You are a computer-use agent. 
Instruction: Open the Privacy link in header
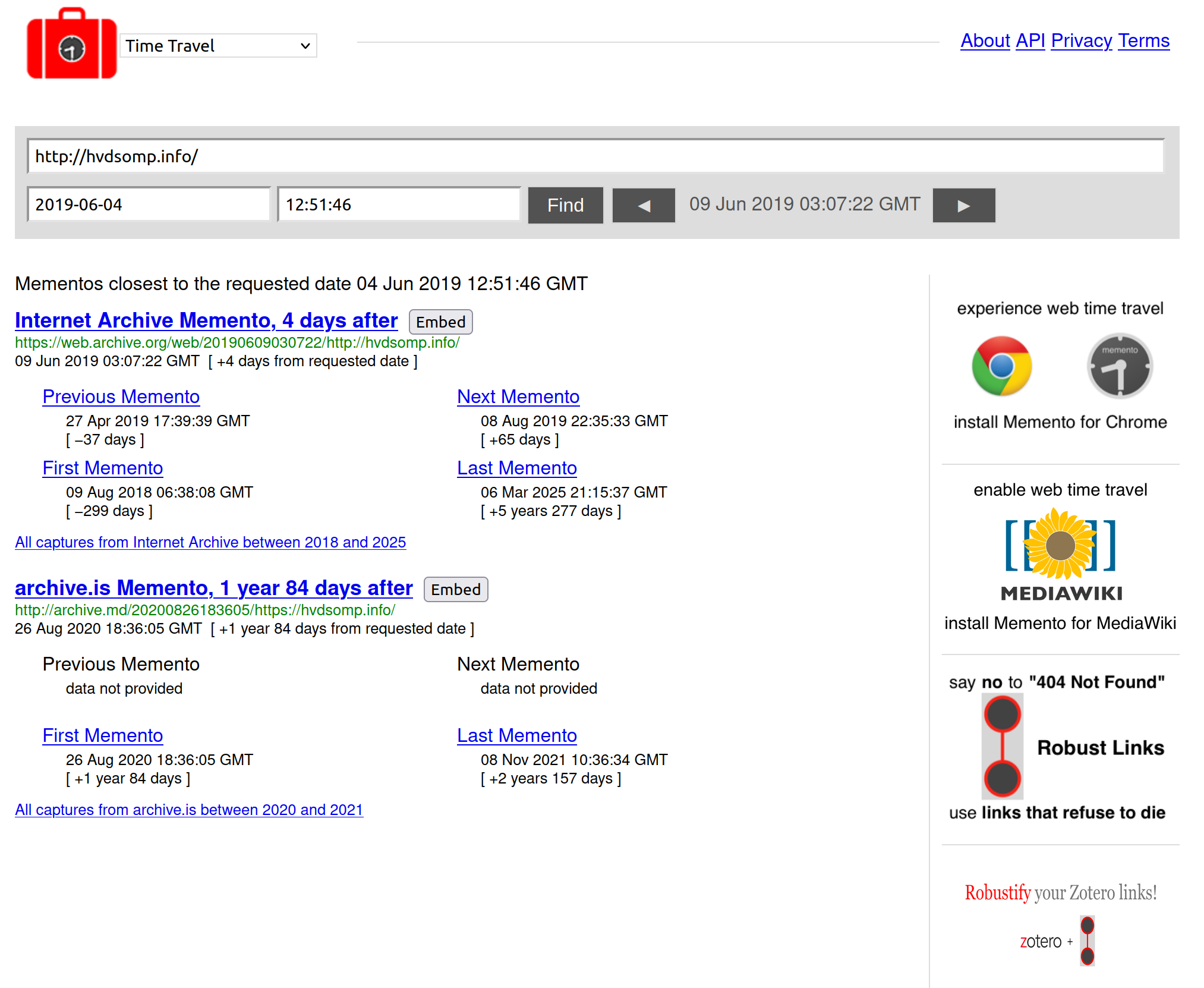coord(1081,40)
